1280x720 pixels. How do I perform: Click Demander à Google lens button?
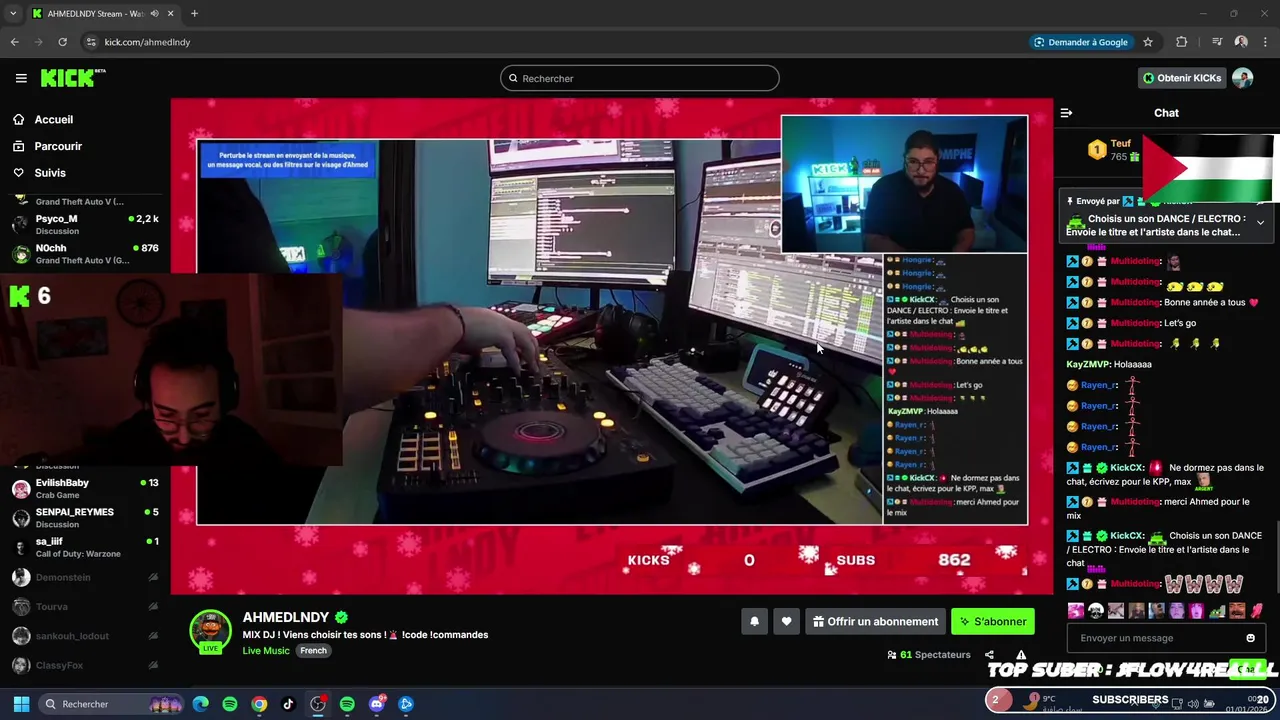pos(1081,42)
